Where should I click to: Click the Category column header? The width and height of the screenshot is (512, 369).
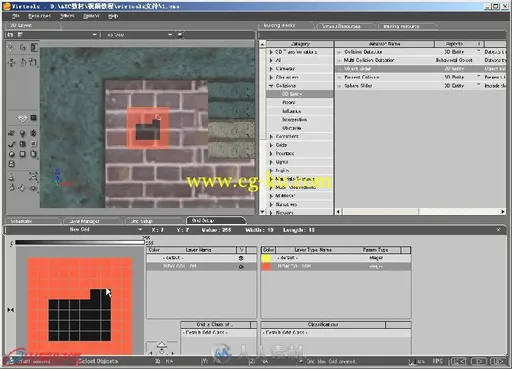300,44
